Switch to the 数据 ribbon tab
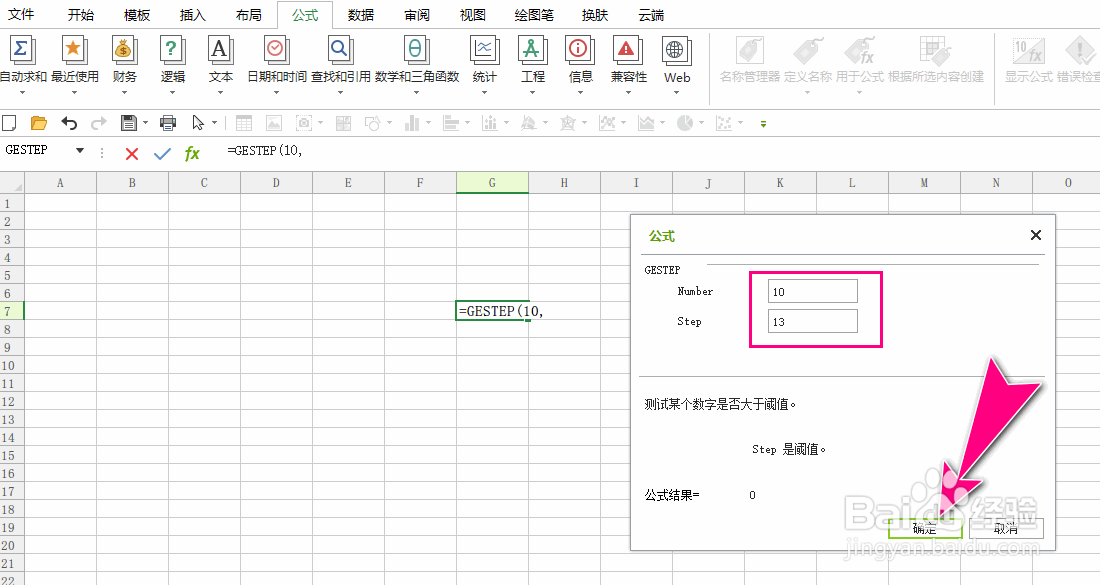 (361, 15)
